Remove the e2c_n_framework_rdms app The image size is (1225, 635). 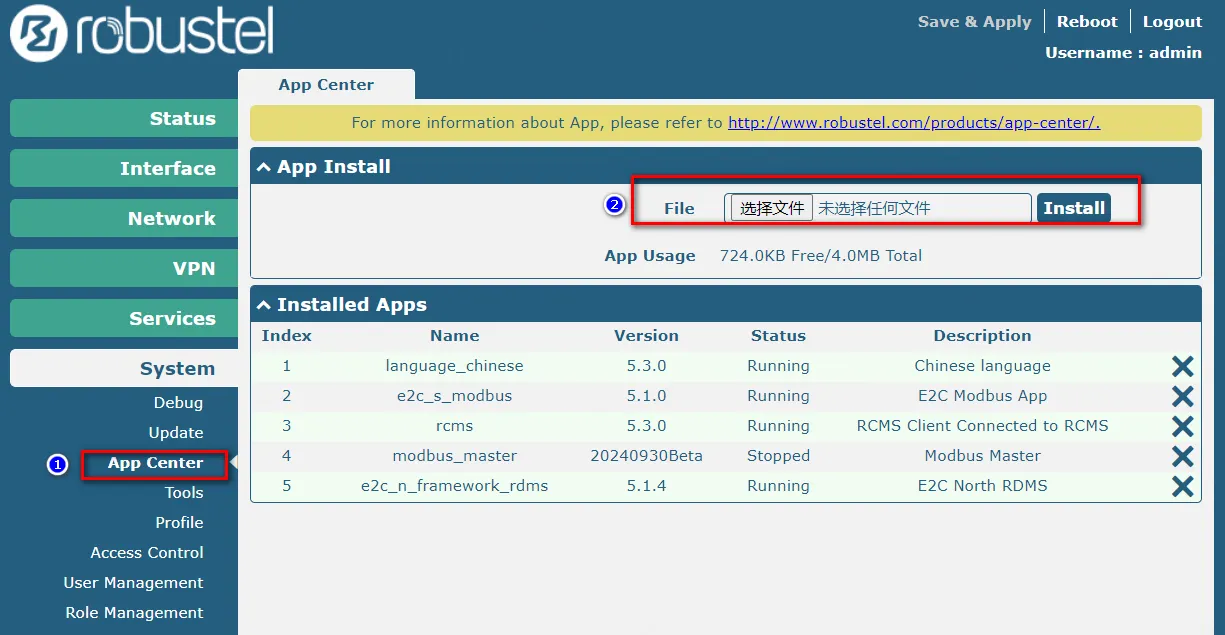coord(1182,487)
